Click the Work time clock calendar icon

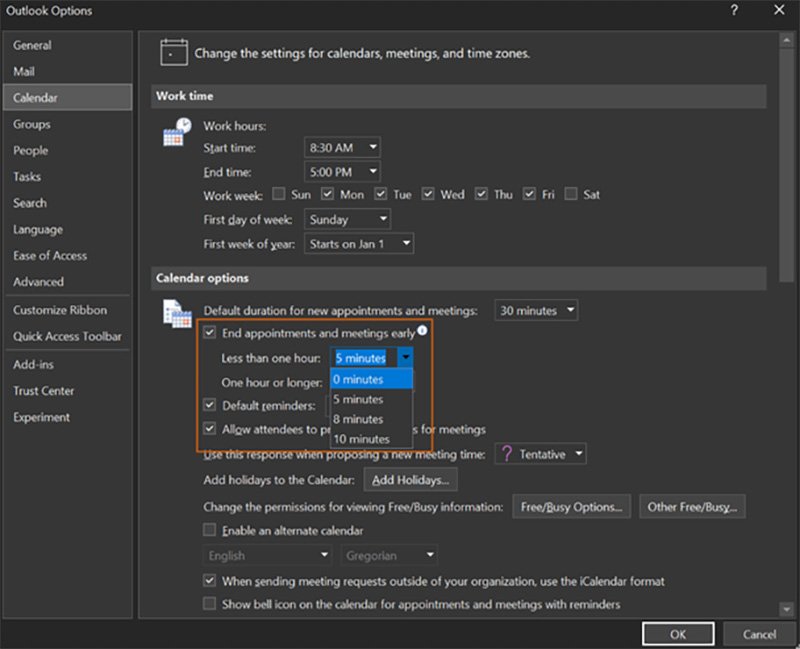click(177, 132)
